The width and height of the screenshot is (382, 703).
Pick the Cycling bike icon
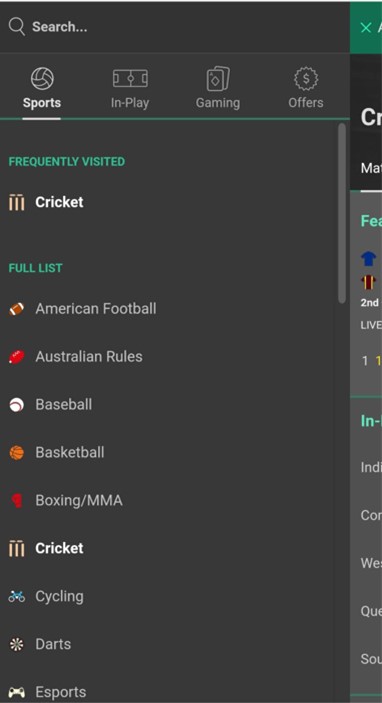click(x=17, y=596)
